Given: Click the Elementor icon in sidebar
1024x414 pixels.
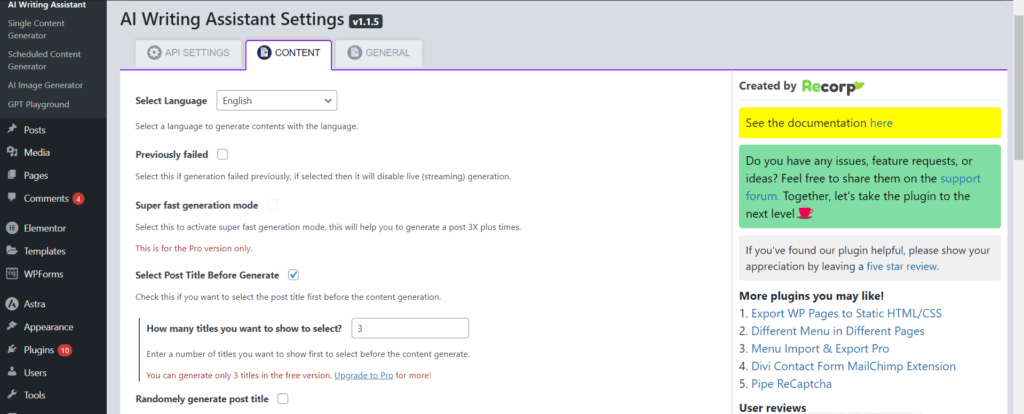Looking at the screenshot, I should 12,228.
